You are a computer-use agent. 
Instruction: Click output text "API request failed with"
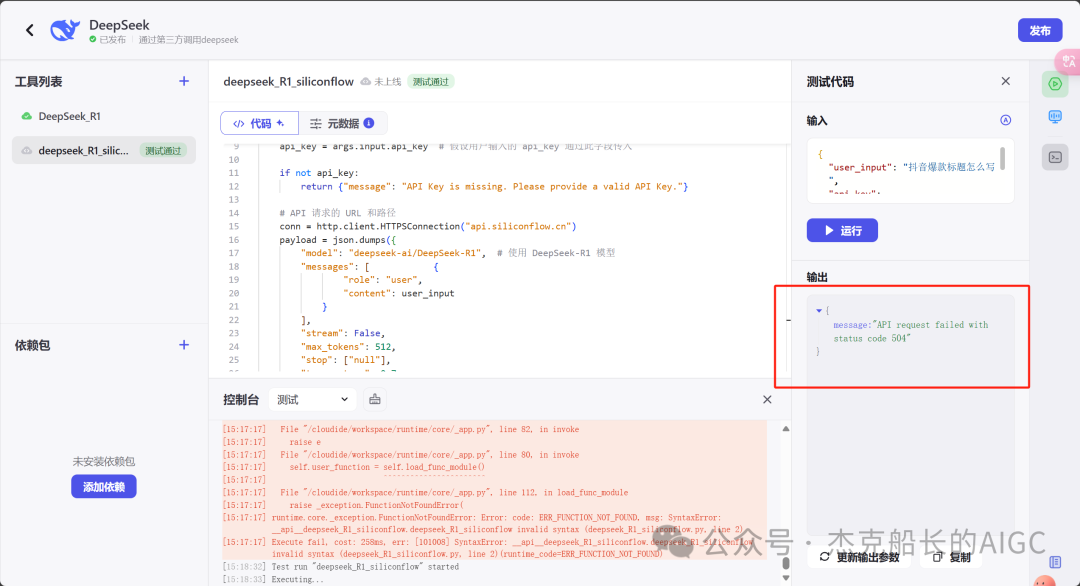coord(930,324)
